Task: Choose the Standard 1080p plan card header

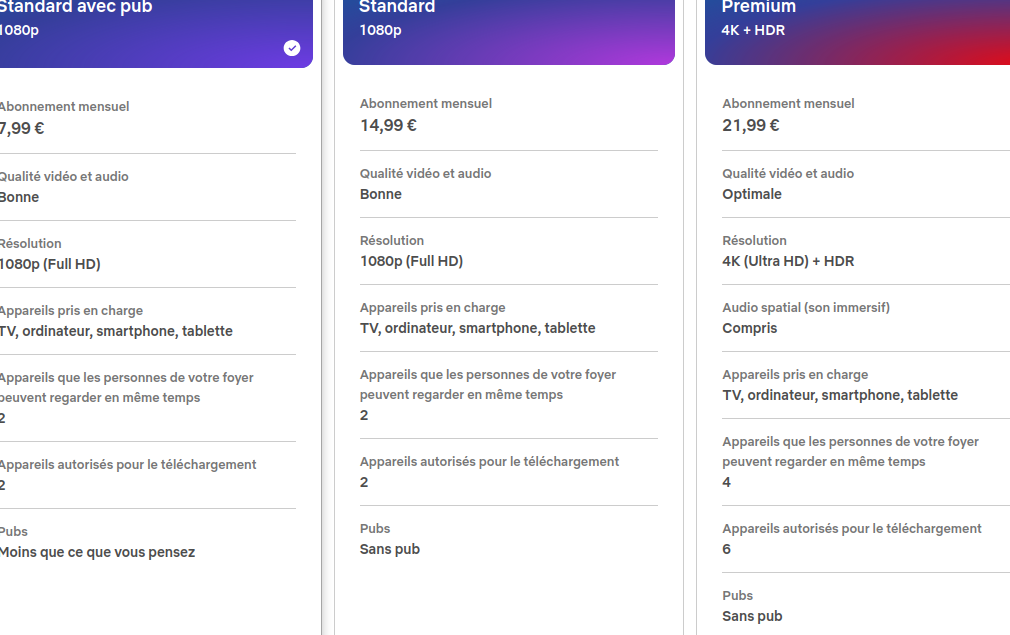Action: 509,32
